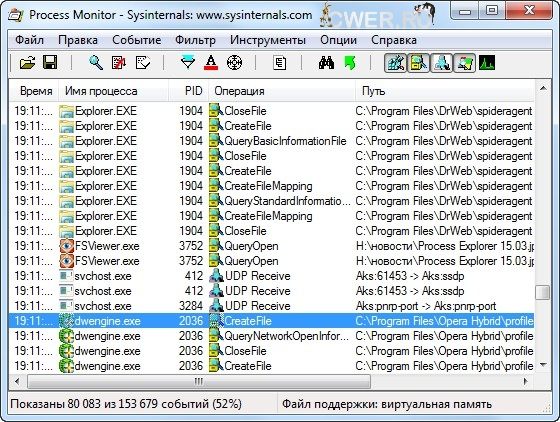Open the Highlight red A icon

(211, 63)
